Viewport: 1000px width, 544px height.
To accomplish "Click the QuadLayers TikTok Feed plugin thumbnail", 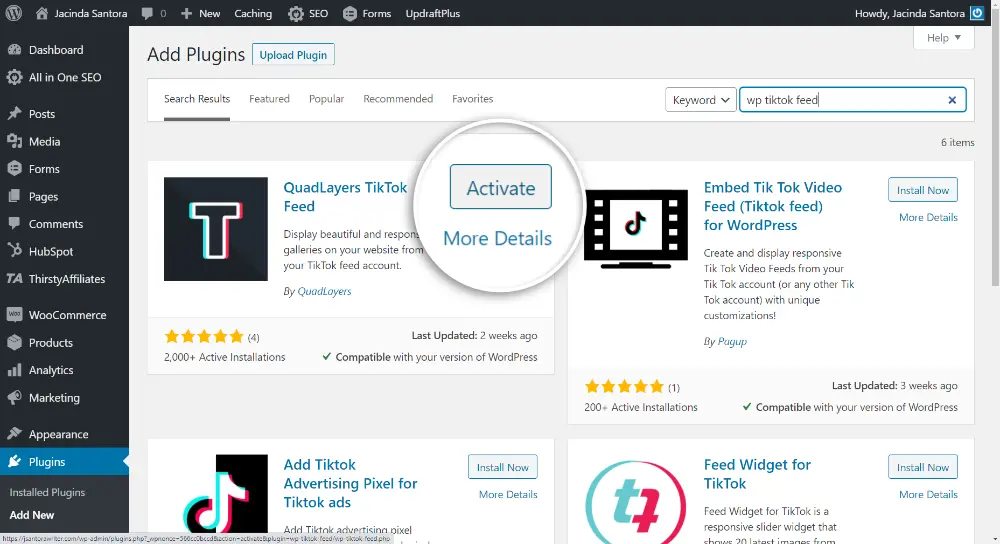I will 216,229.
